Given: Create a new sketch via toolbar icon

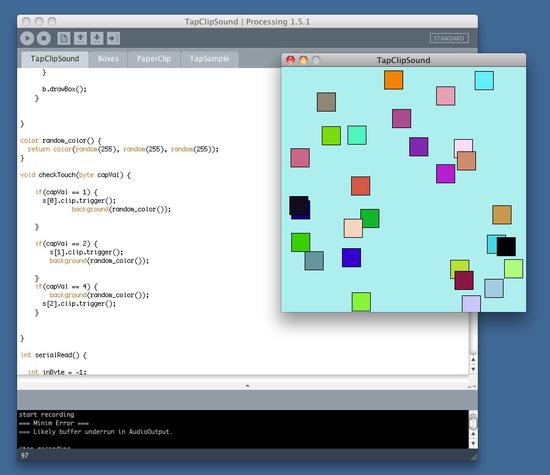Looking at the screenshot, I should coord(64,38).
